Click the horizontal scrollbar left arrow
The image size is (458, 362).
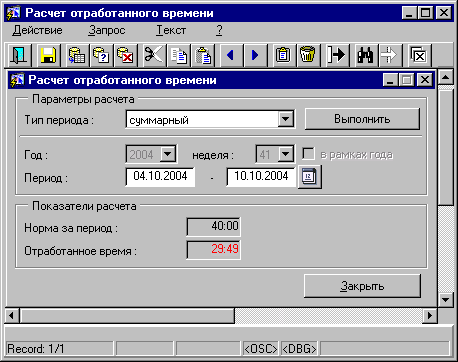pos(12,315)
